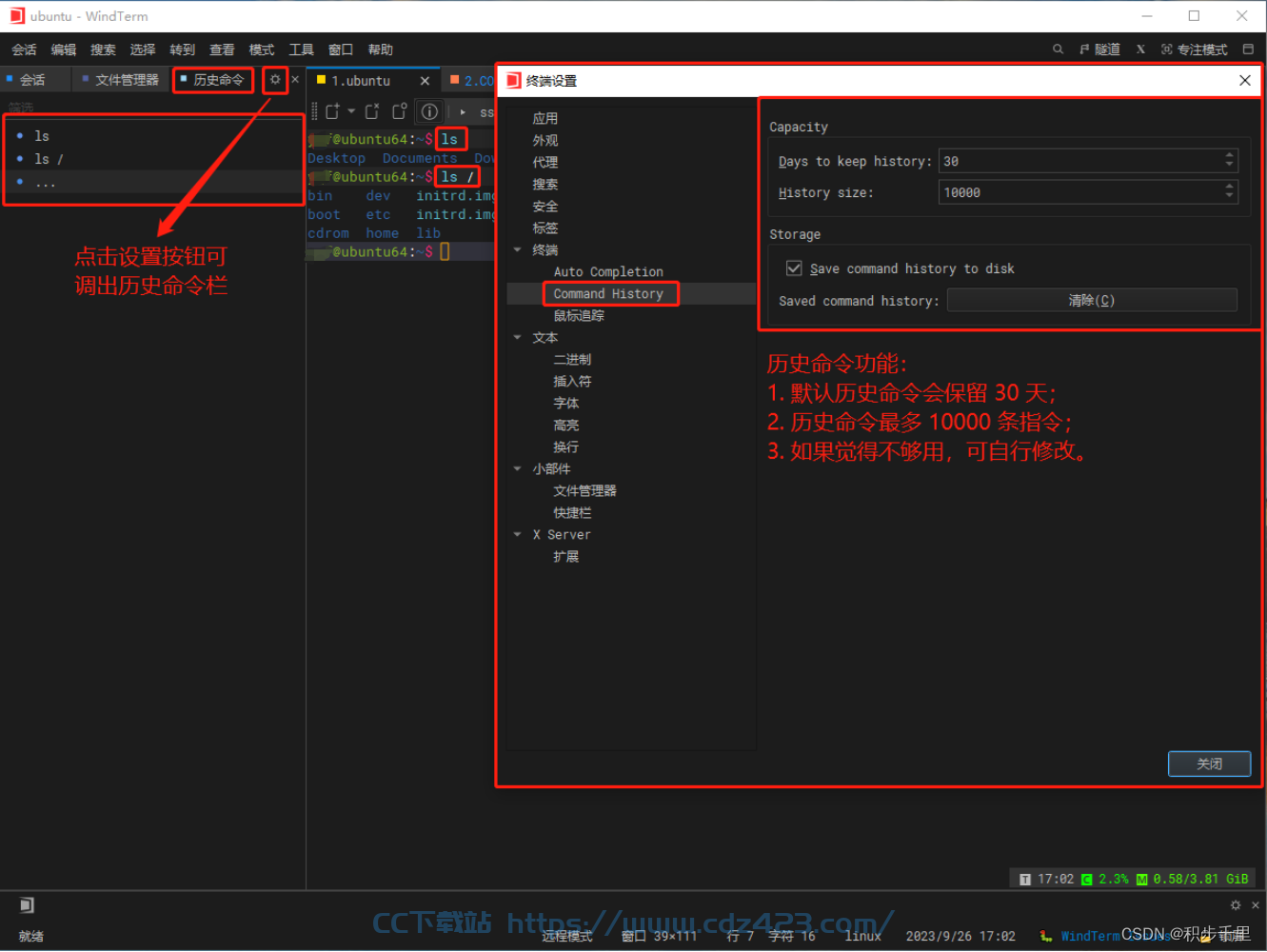This screenshot has height=952, width=1267.
Task: Collapse the X Server tree node
Action: 518,534
